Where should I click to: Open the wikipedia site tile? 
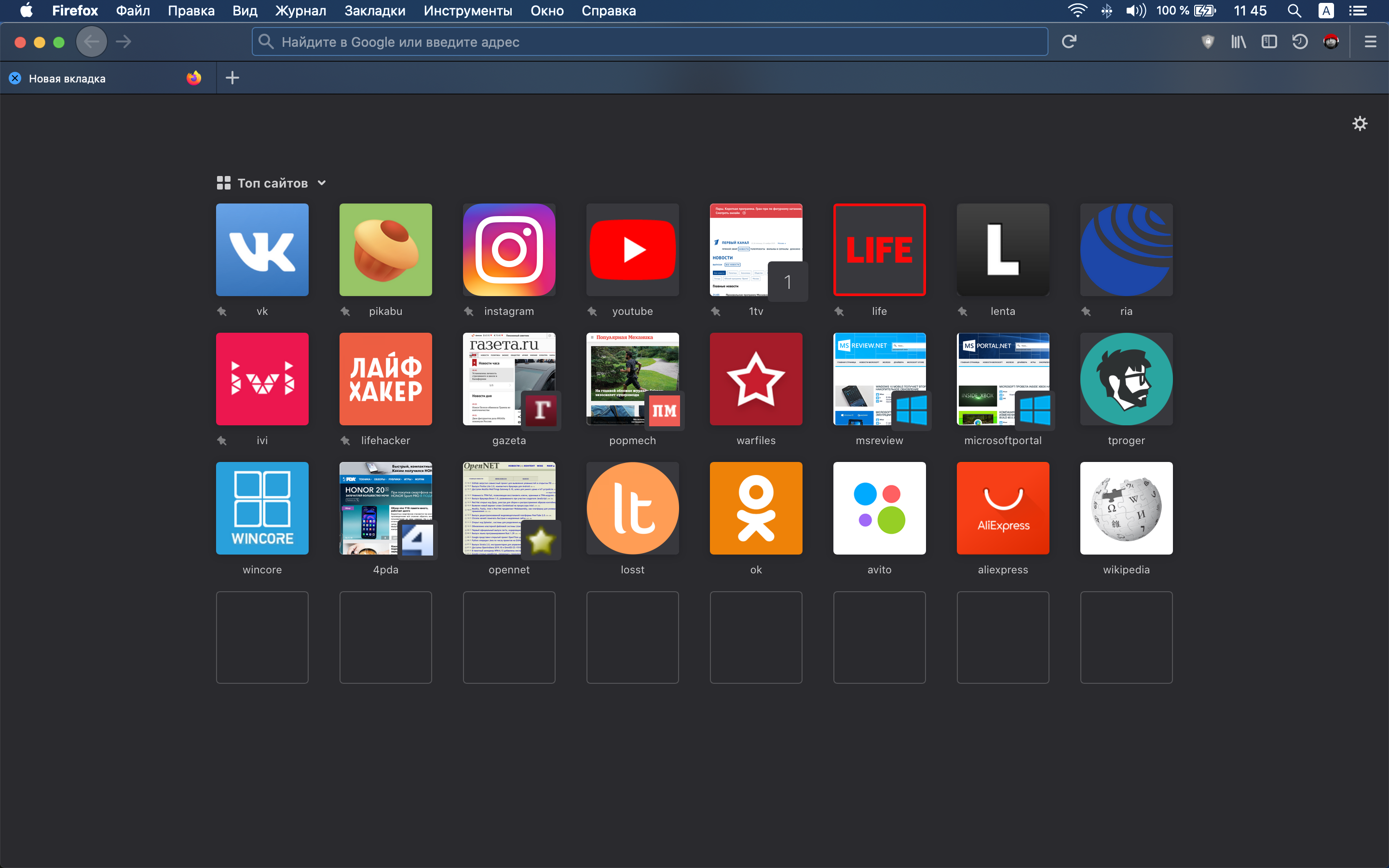[1126, 508]
